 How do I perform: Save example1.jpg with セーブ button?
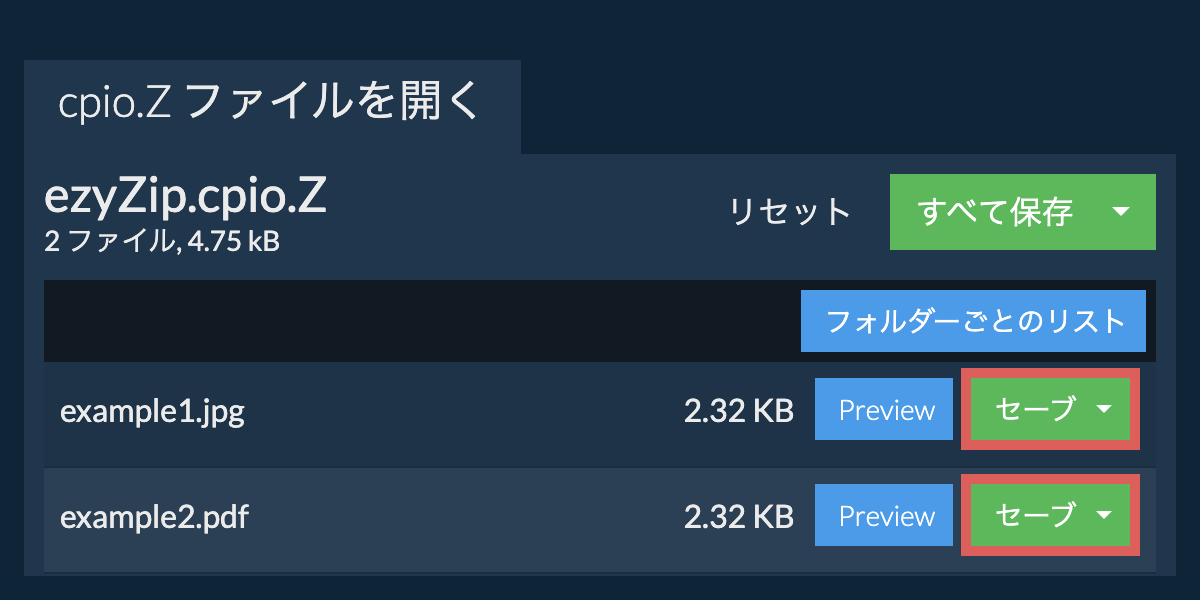click(1035, 410)
